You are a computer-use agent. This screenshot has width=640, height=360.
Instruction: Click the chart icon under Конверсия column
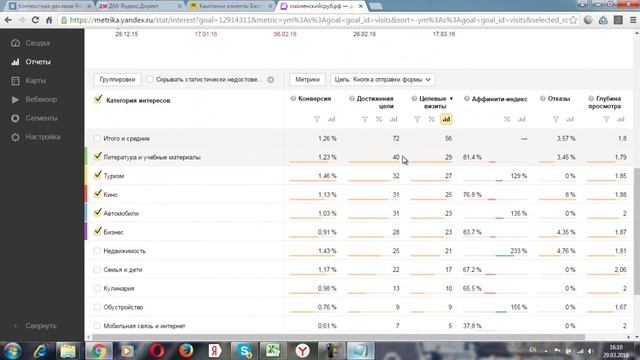coord(331,119)
